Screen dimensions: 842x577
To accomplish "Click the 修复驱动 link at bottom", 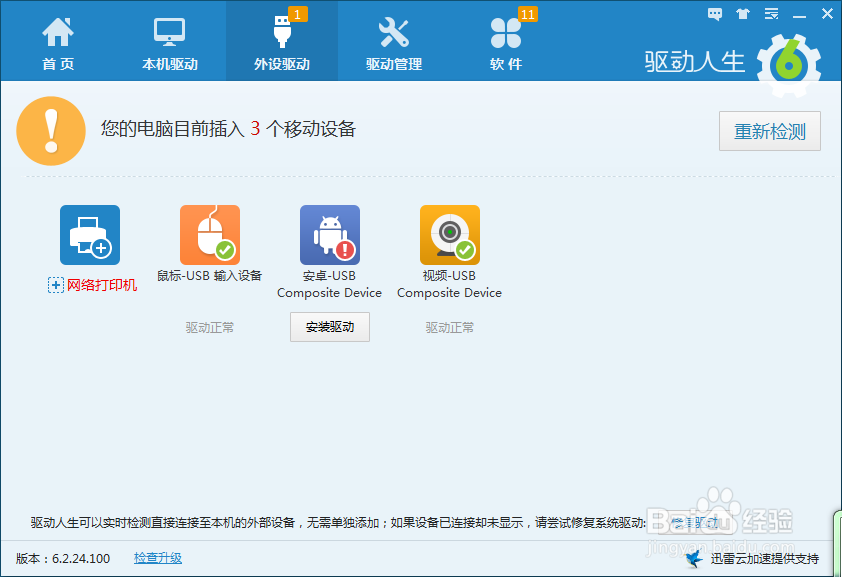I will pyautogui.click(x=695, y=522).
